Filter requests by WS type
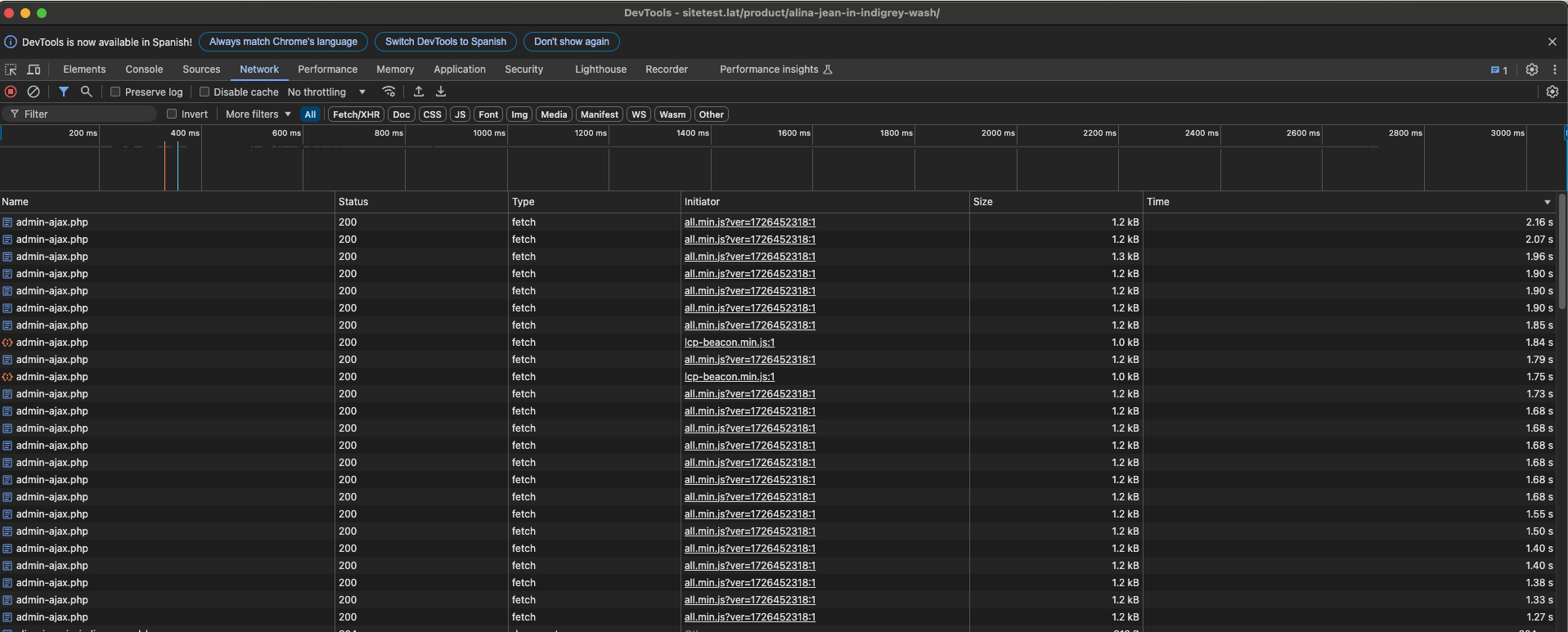1568x632 pixels. pos(639,114)
